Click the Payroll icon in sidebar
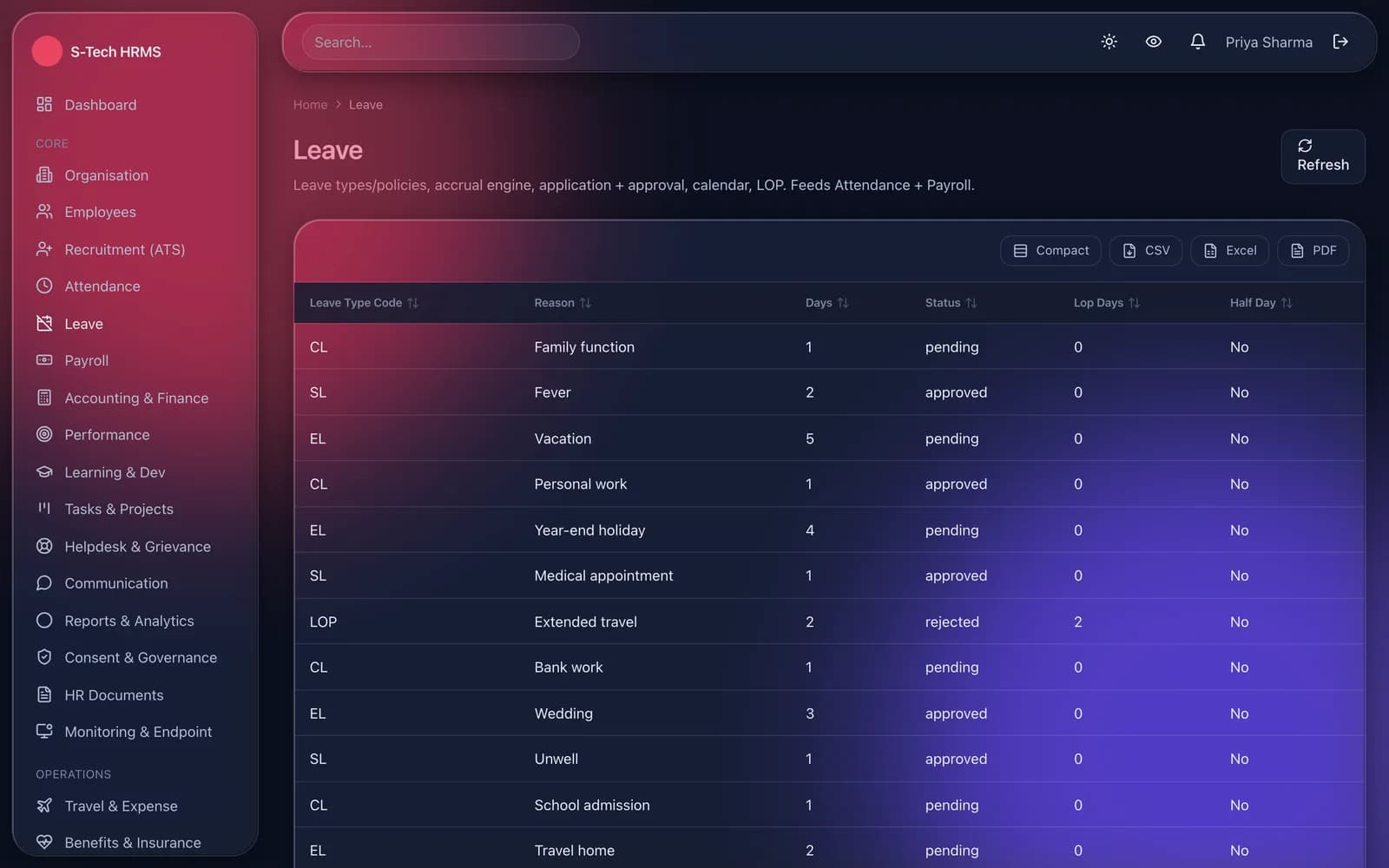 [x=44, y=359]
